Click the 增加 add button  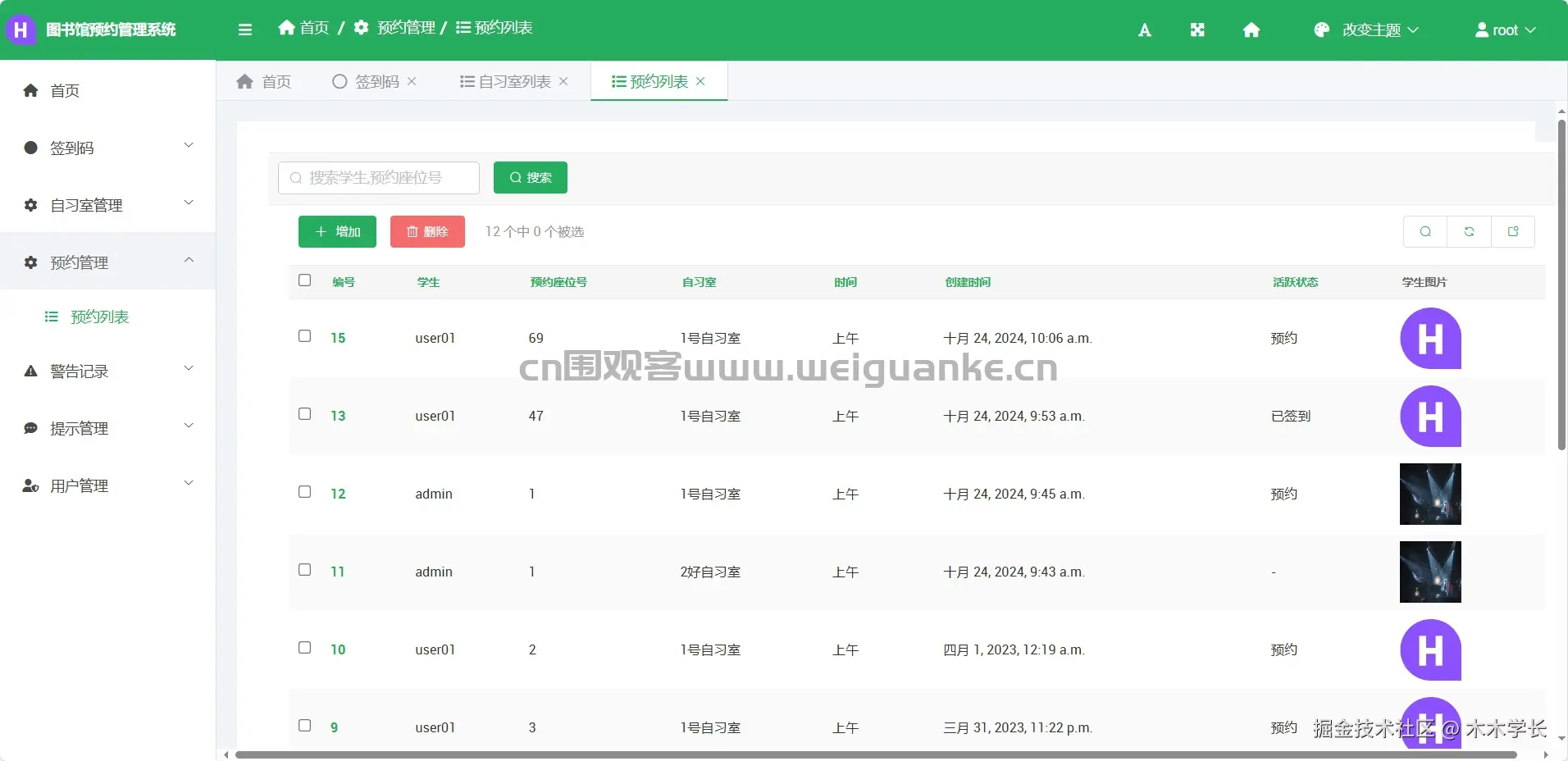tap(337, 231)
